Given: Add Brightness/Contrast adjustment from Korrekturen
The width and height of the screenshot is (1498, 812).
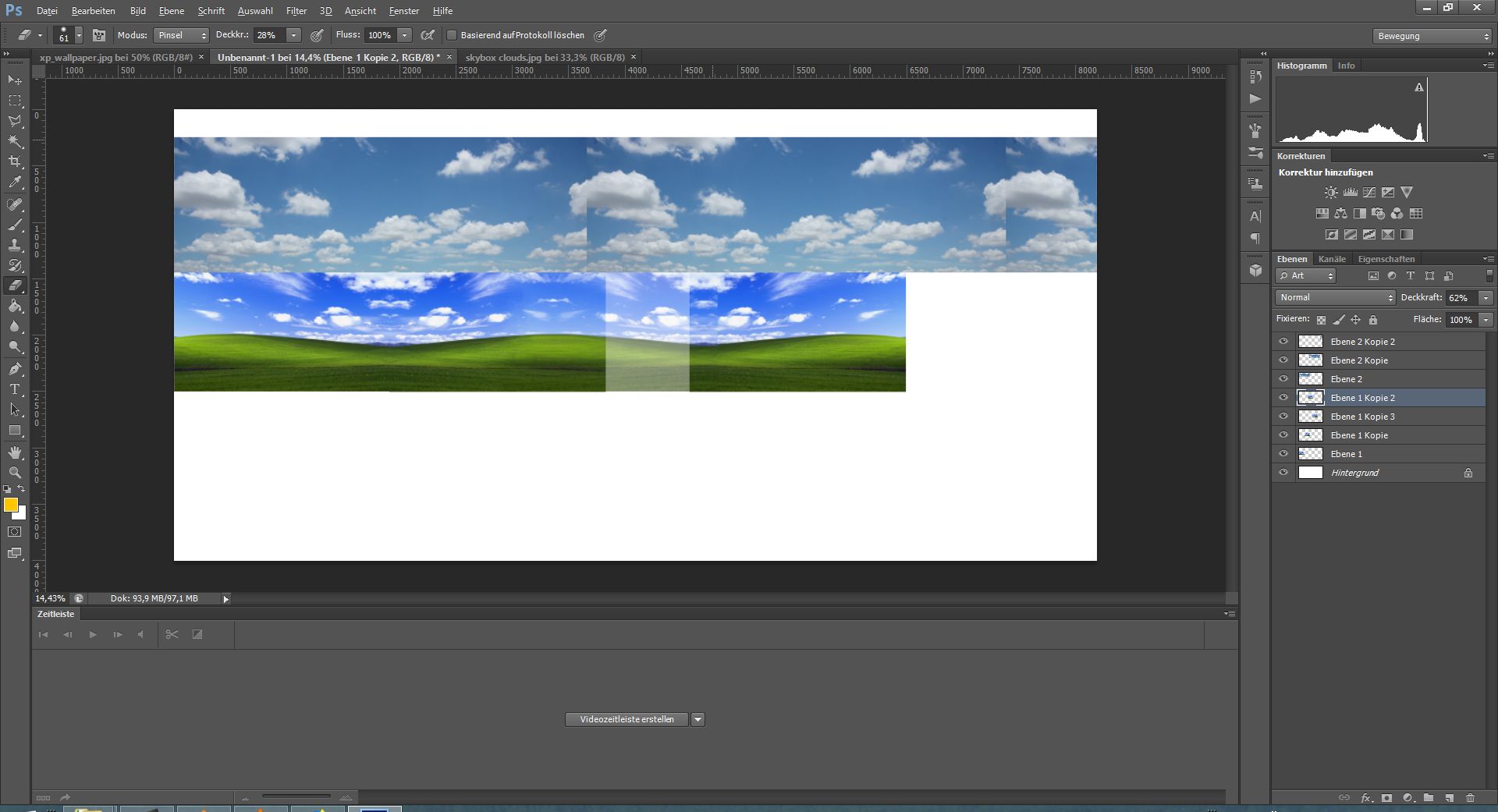Looking at the screenshot, I should (x=1331, y=192).
